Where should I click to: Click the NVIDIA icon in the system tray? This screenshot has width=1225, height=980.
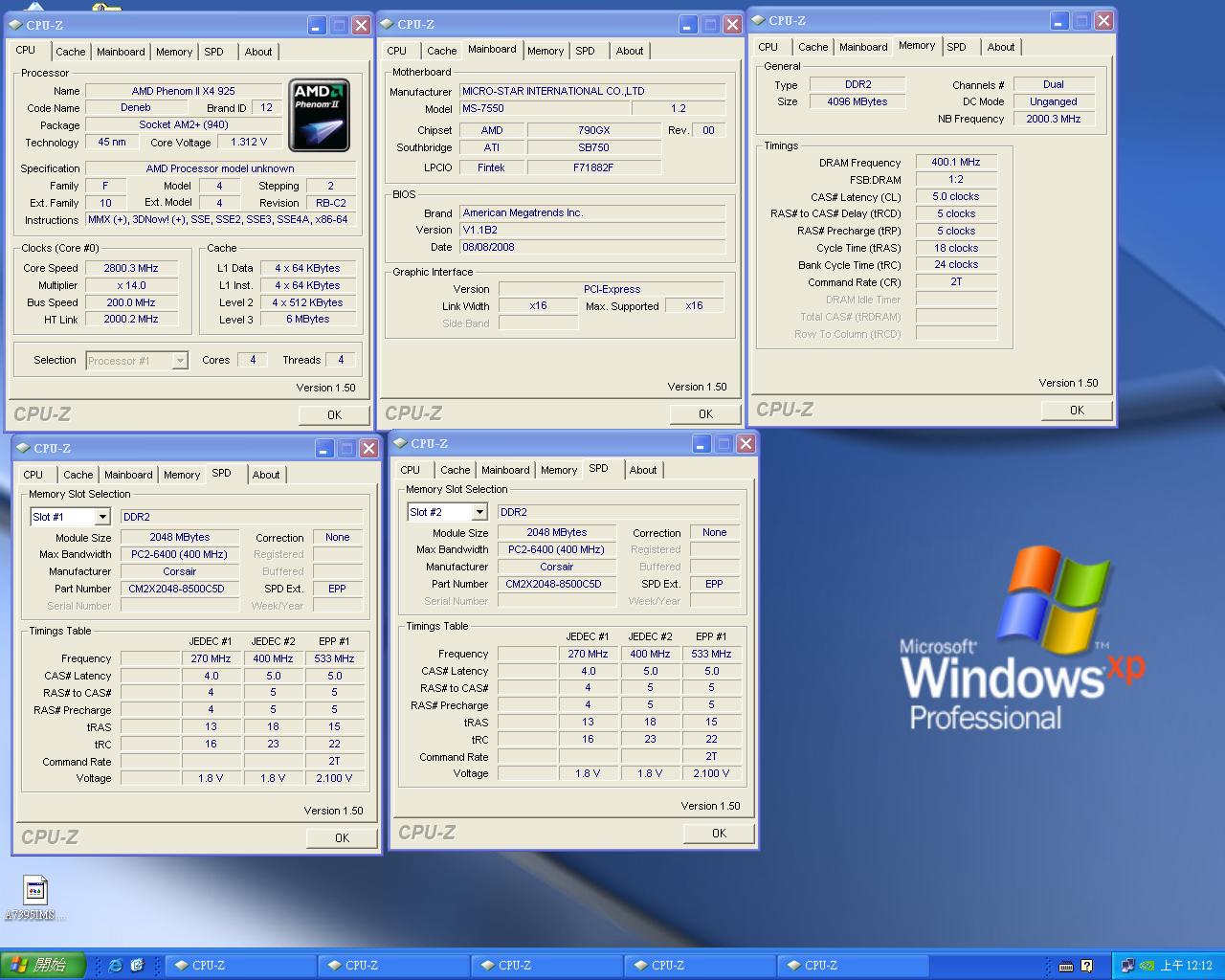1147,966
